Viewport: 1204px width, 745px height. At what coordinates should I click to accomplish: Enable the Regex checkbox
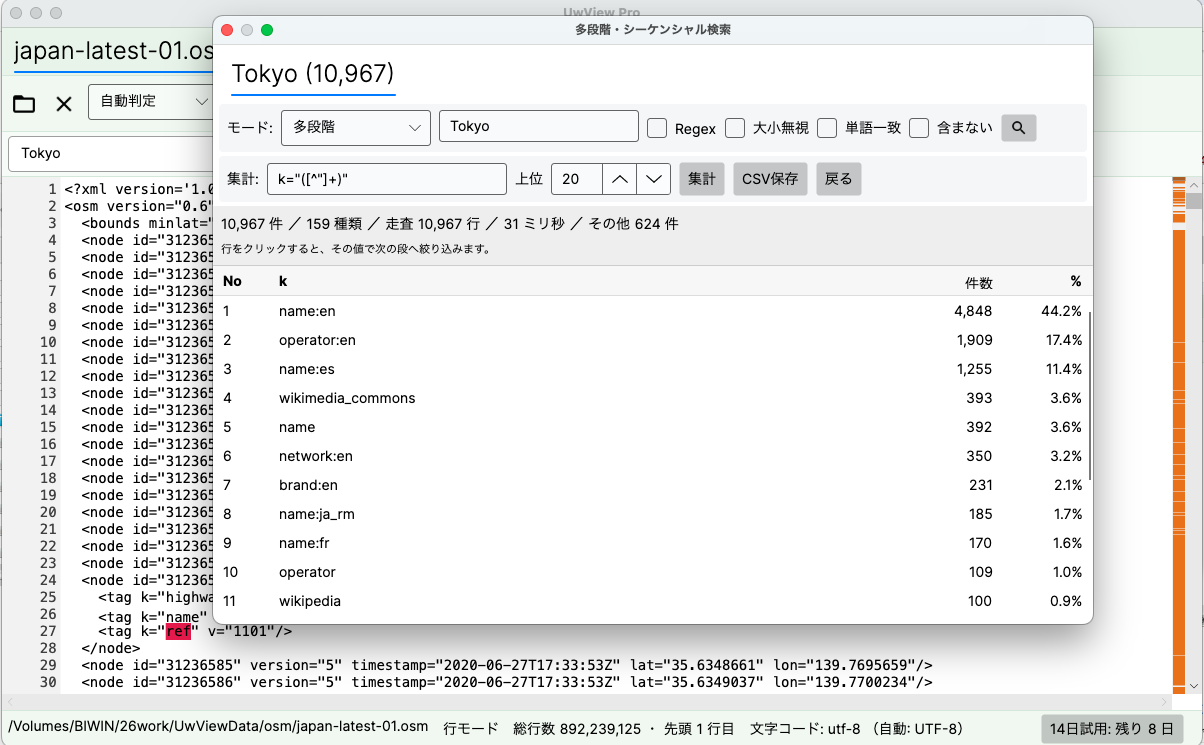coord(657,128)
